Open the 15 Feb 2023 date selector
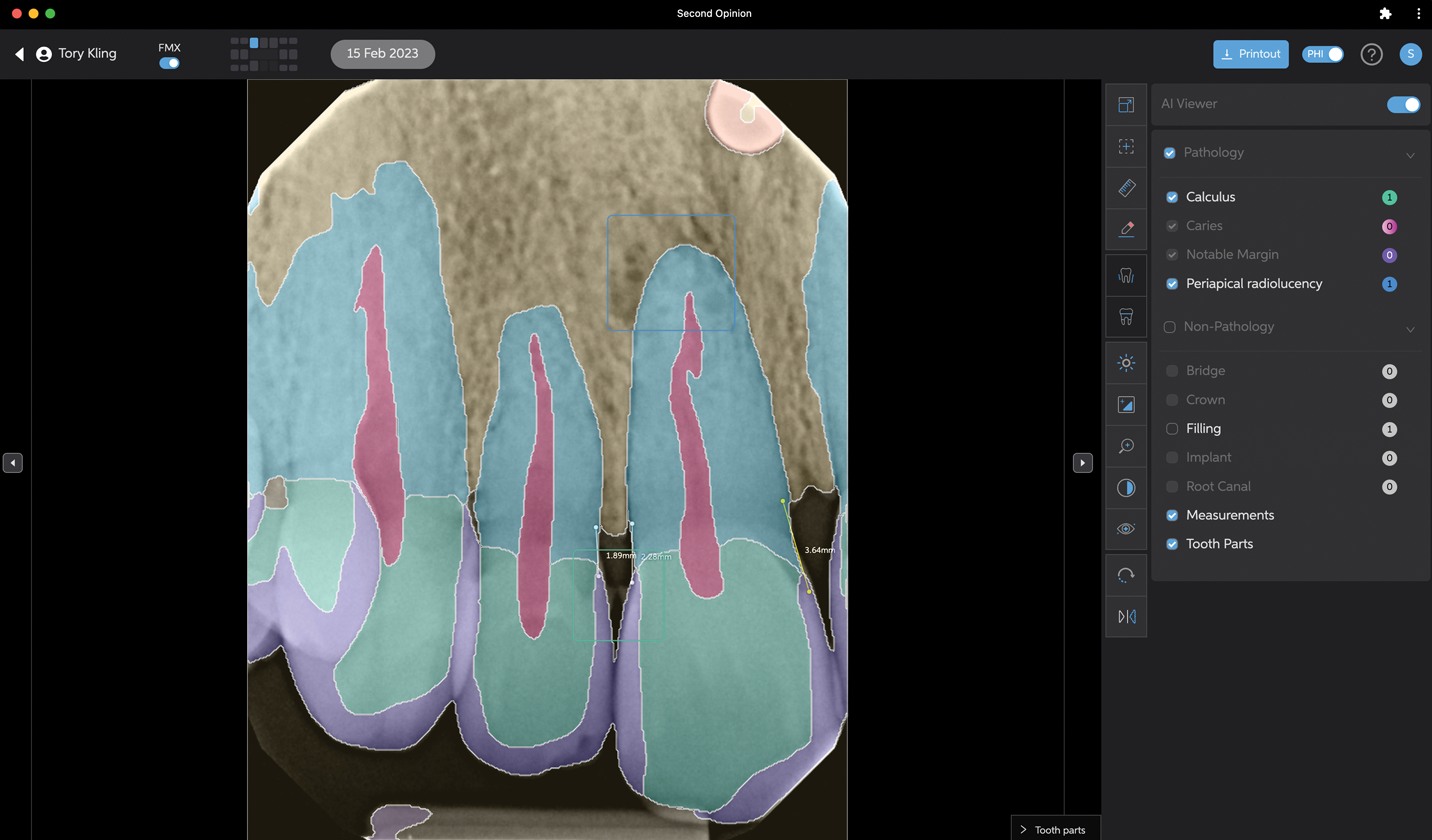 tap(382, 54)
